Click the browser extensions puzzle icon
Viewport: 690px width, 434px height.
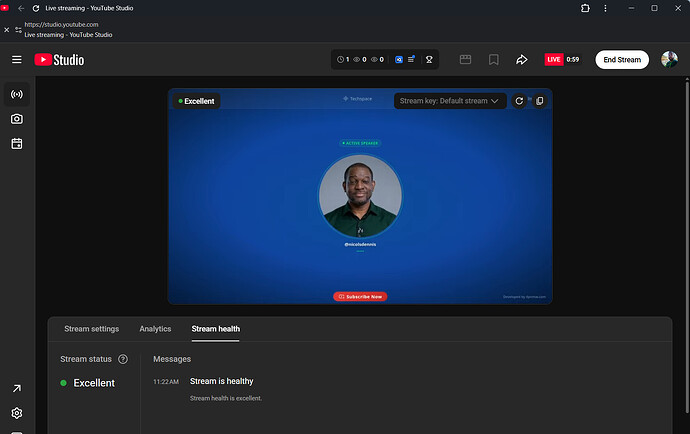click(585, 8)
